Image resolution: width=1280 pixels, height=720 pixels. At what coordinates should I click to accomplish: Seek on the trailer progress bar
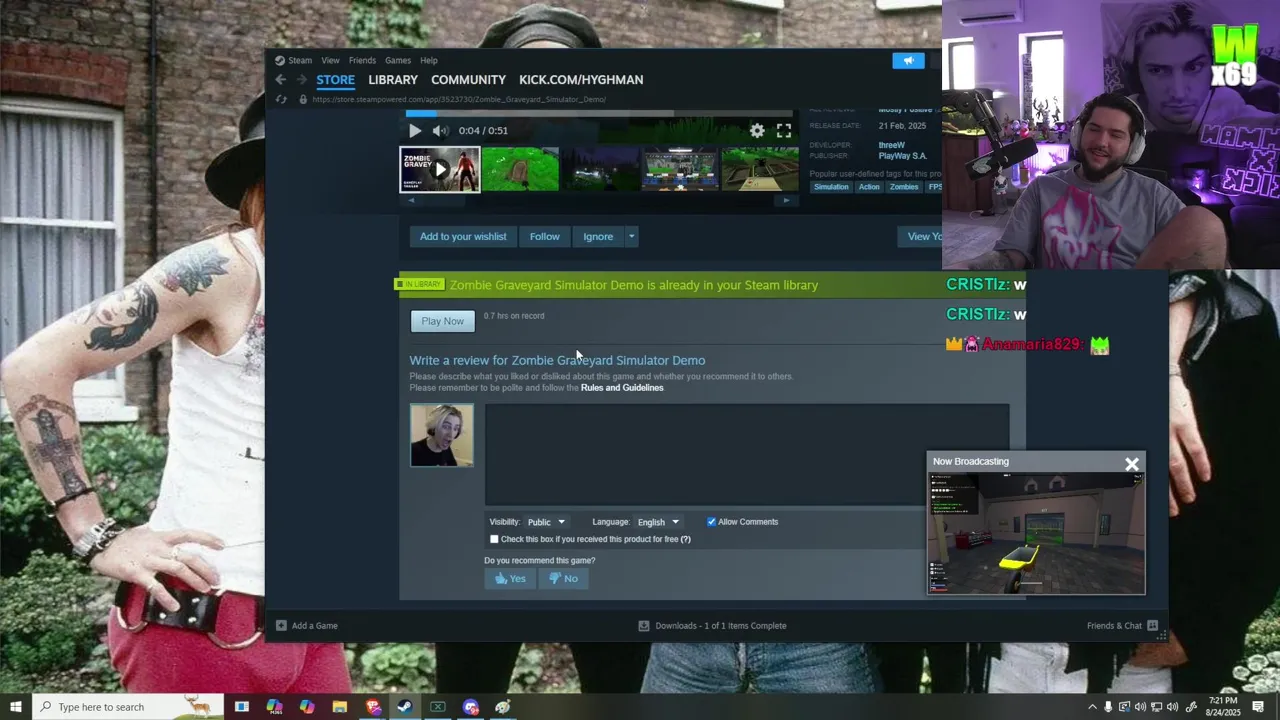pos(600,114)
